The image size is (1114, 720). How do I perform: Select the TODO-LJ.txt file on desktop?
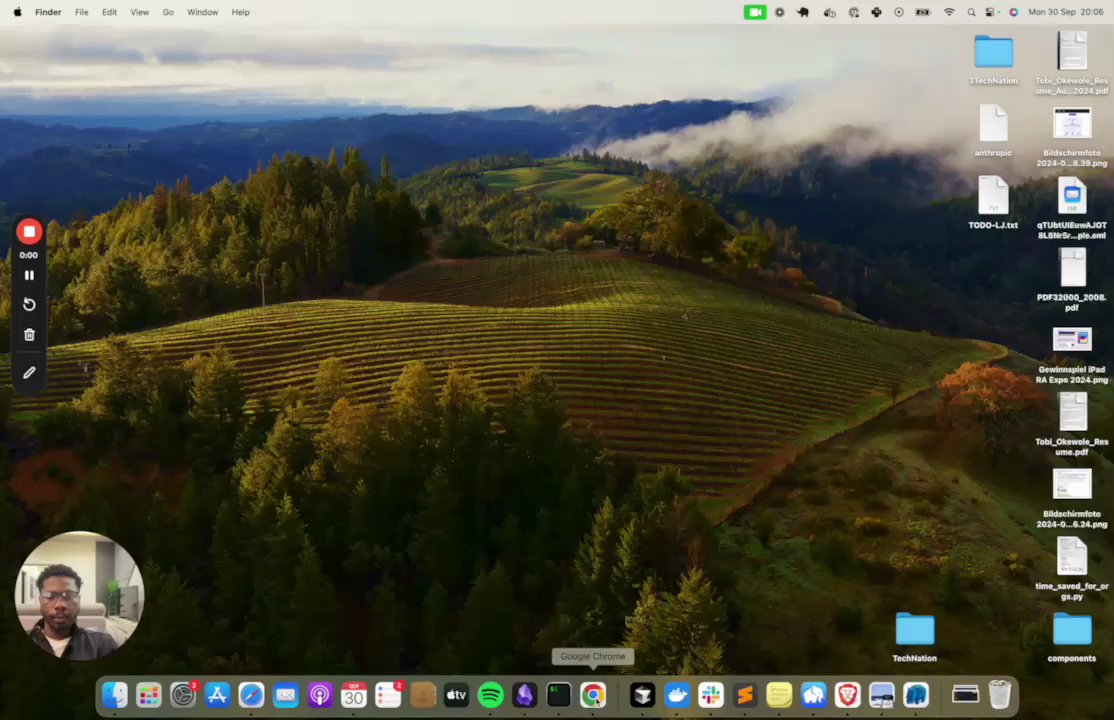[993, 203]
